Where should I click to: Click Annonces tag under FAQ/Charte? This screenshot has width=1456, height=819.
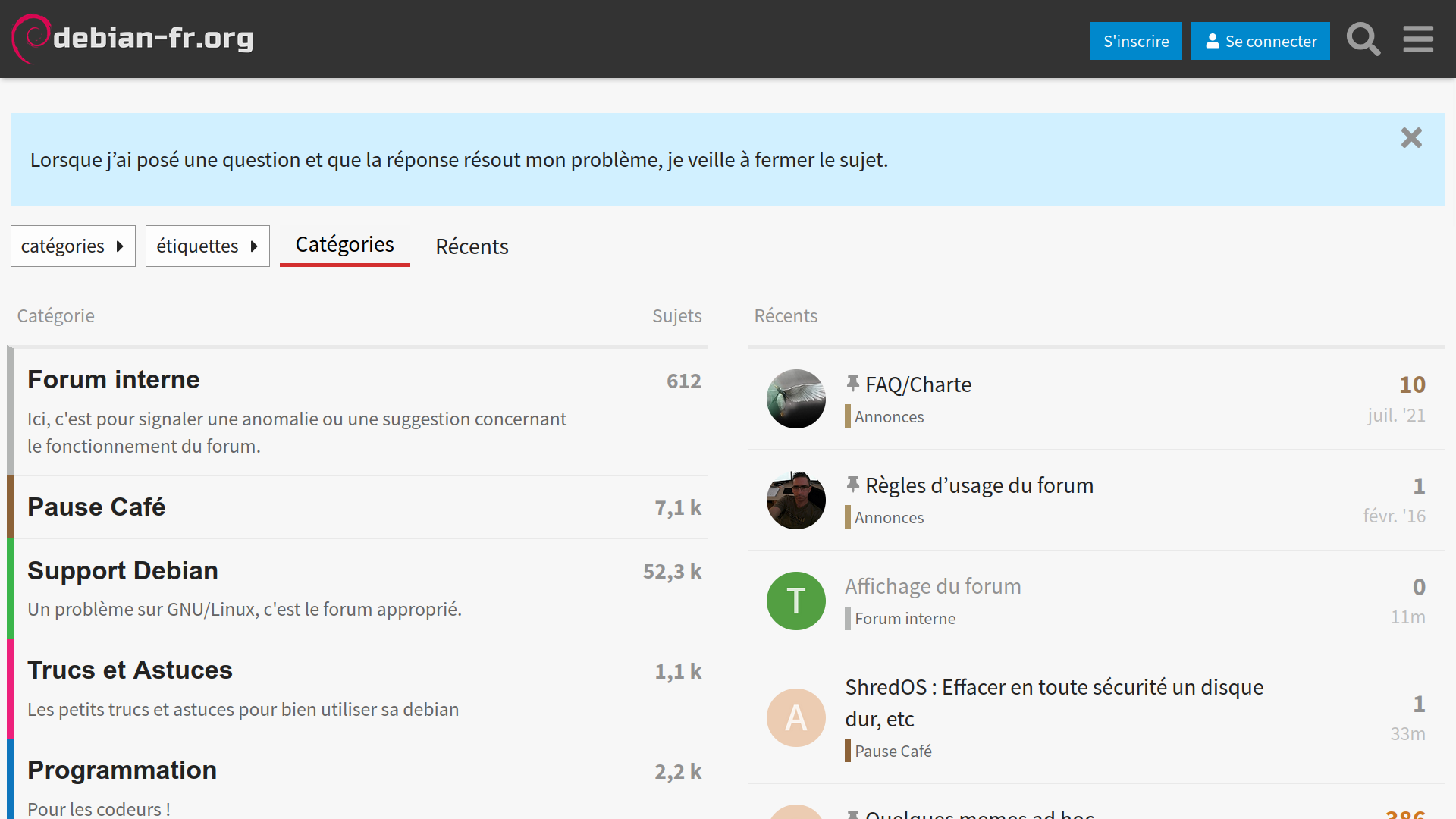(x=884, y=416)
